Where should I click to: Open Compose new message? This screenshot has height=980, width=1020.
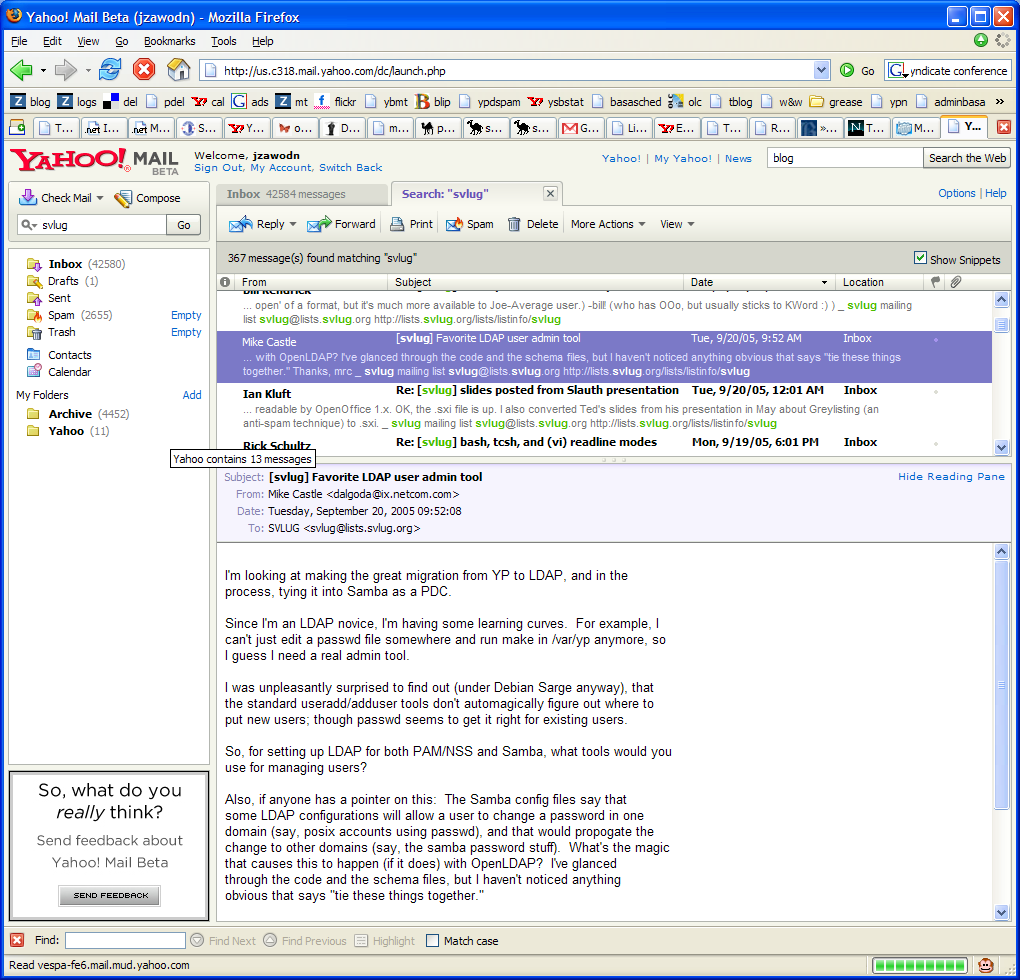pos(147,198)
